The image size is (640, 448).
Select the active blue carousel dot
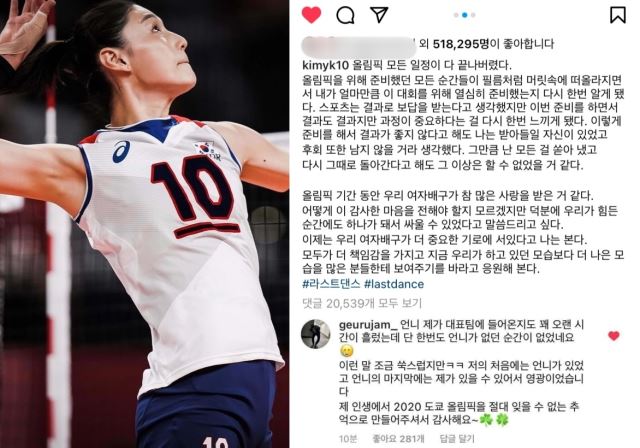click(x=464, y=15)
